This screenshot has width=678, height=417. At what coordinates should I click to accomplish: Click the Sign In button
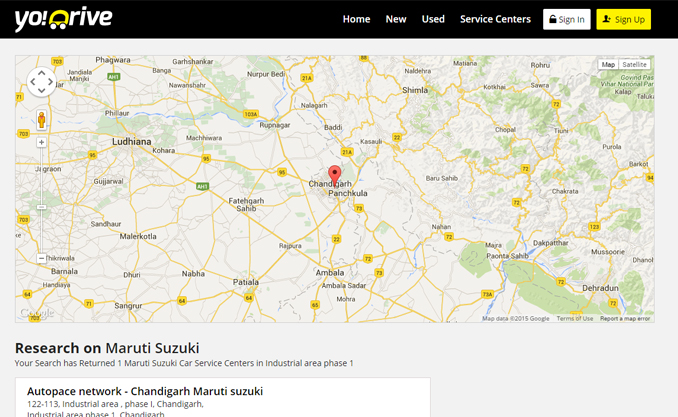[x=566, y=19]
